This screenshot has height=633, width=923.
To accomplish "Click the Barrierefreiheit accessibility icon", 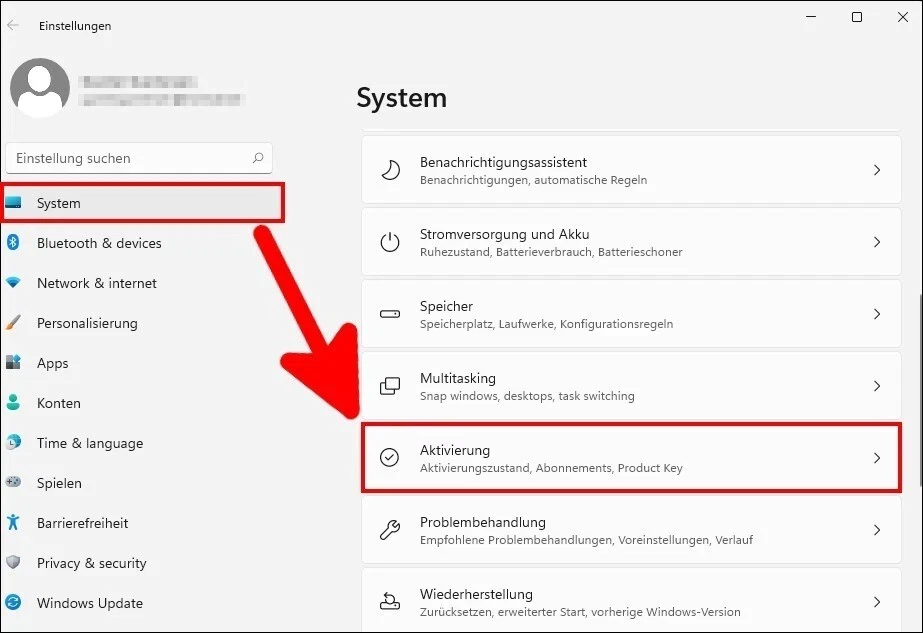I will point(18,523).
